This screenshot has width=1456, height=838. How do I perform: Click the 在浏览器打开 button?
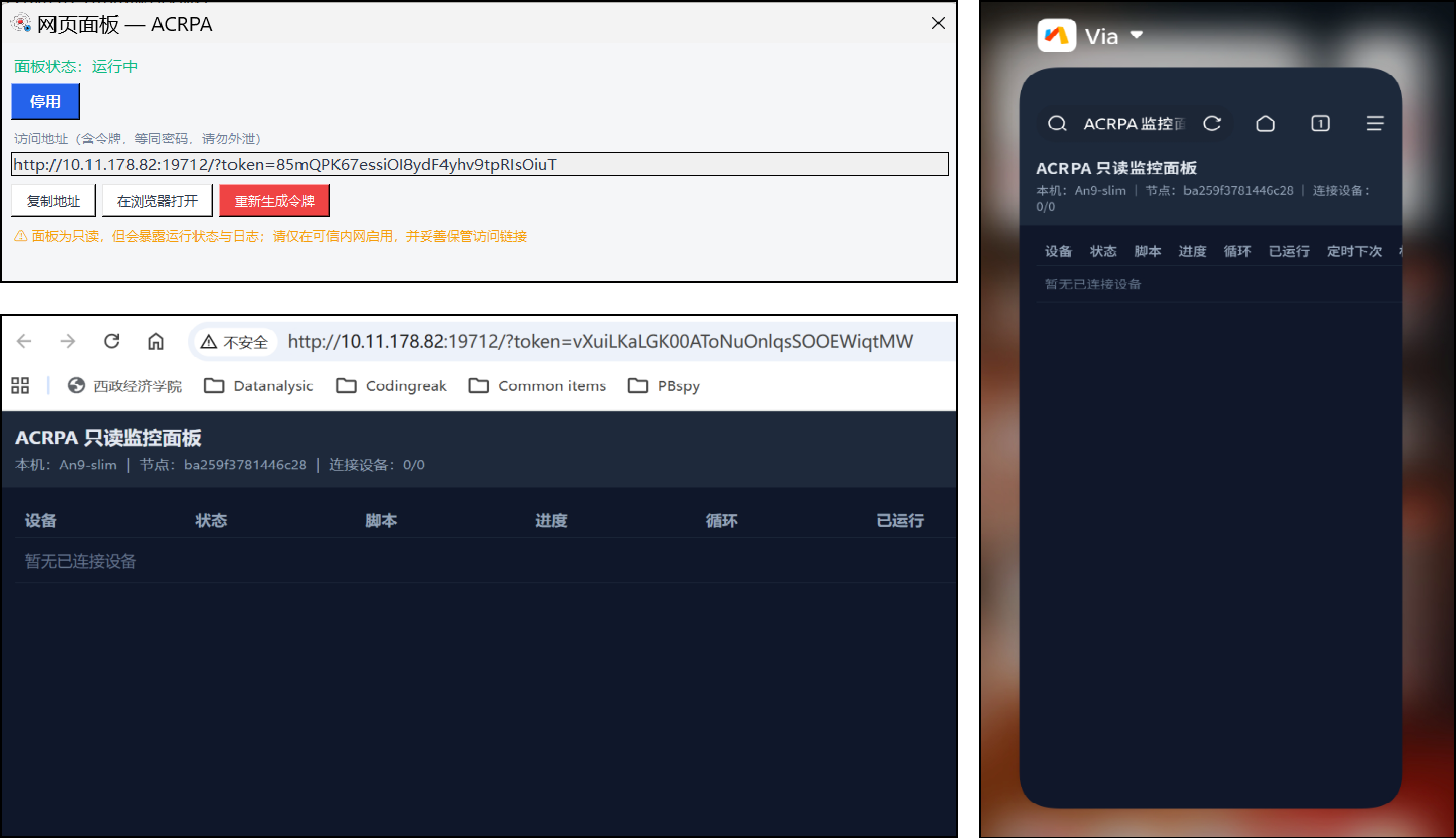157,201
